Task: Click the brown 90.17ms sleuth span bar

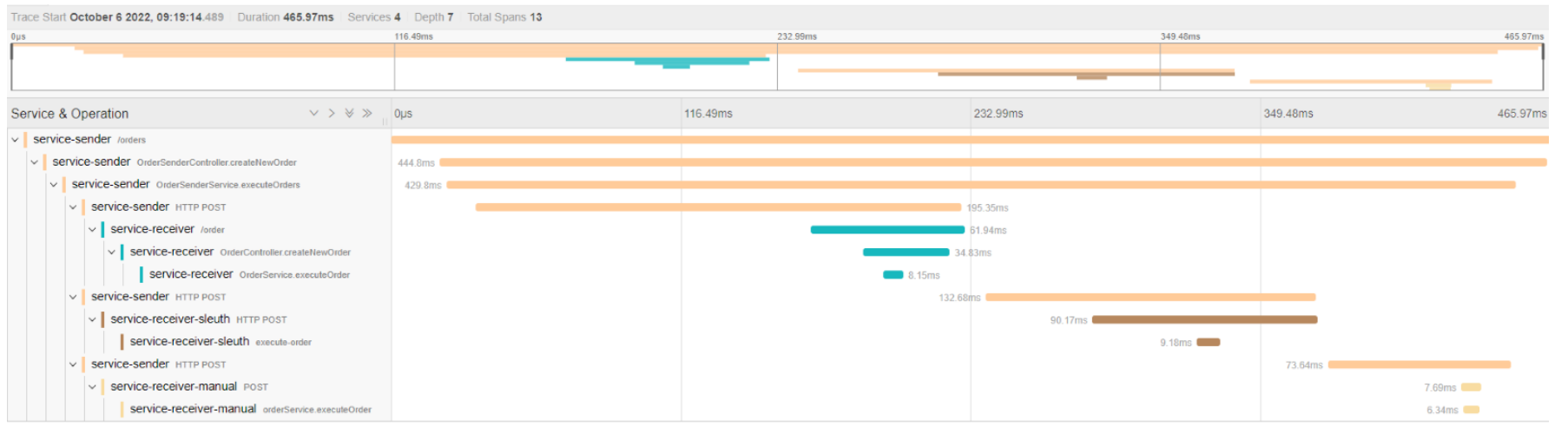Action: pyautogui.click(x=1203, y=320)
